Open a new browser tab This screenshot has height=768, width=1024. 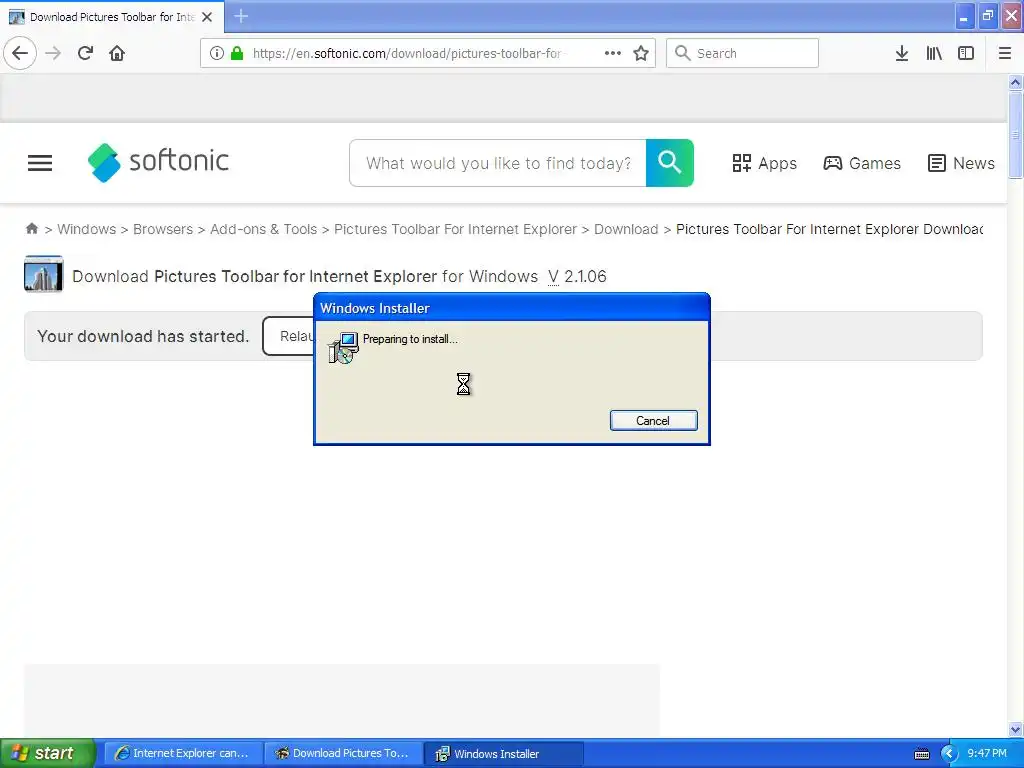[x=240, y=16]
